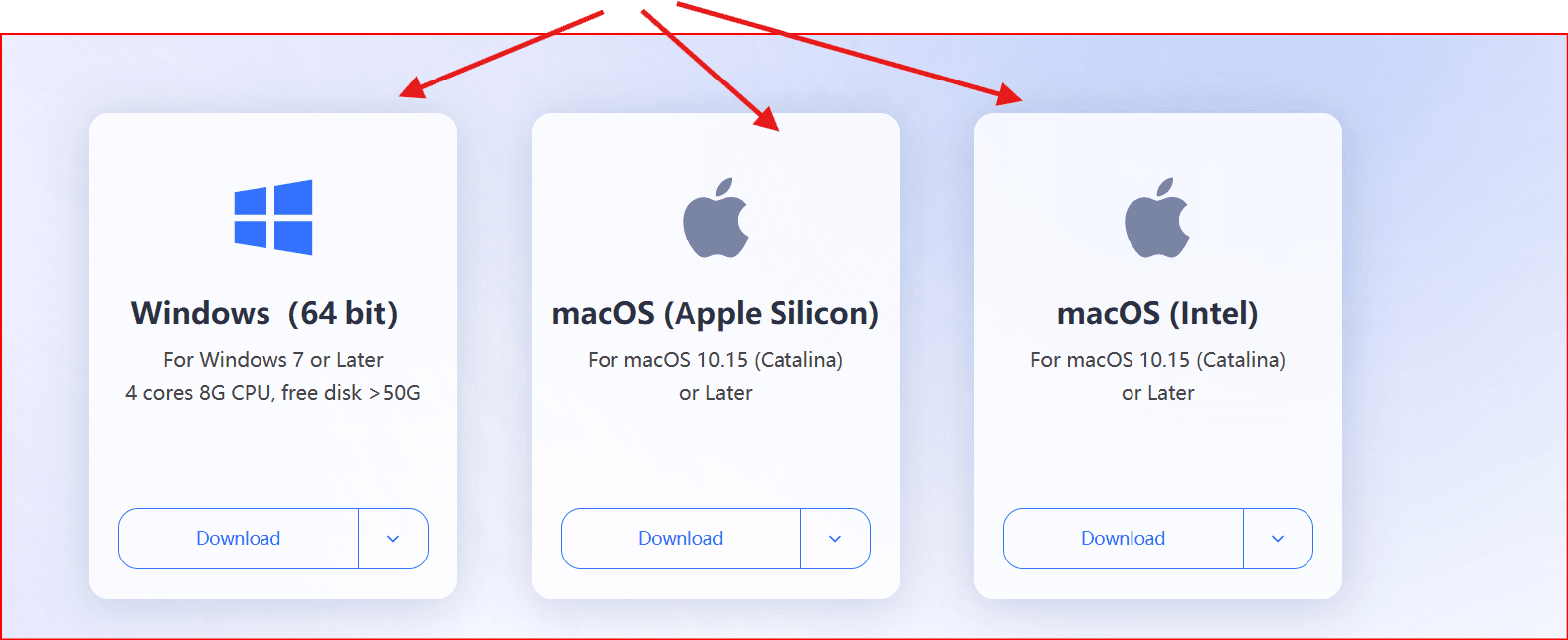Screen dimensions: 1568x640
Task: Download the macOS Apple Silicon version
Action: point(681,539)
